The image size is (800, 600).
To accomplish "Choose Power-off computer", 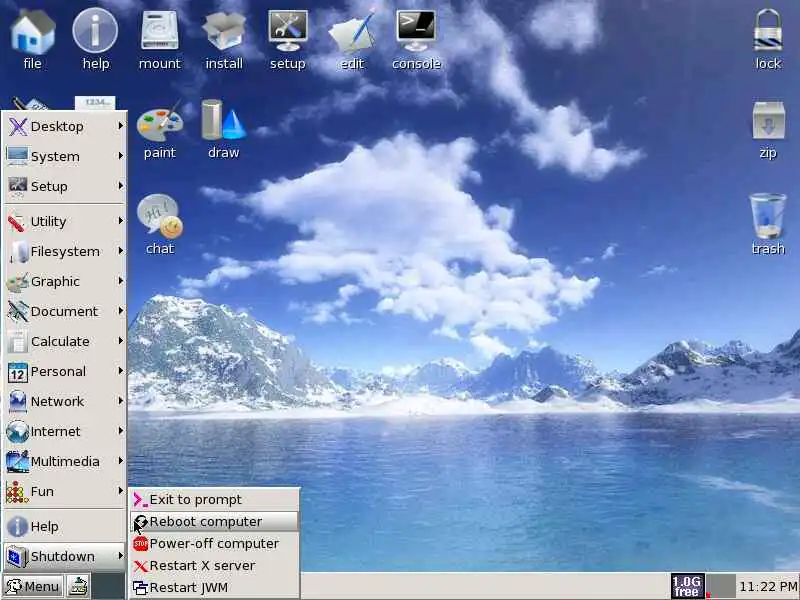I will [x=214, y=543].
